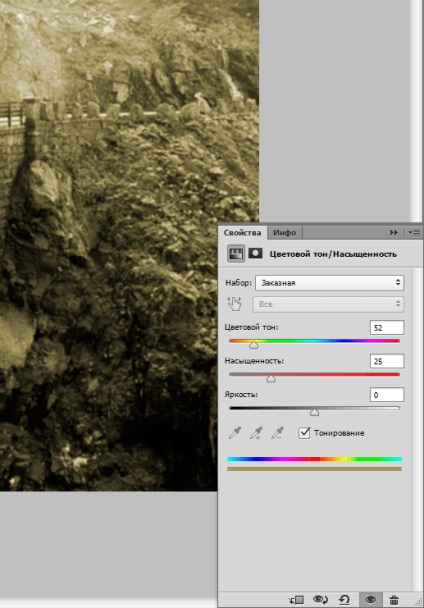
Task: Open the Все channel dropdown
Action: (x=328, y=304)
